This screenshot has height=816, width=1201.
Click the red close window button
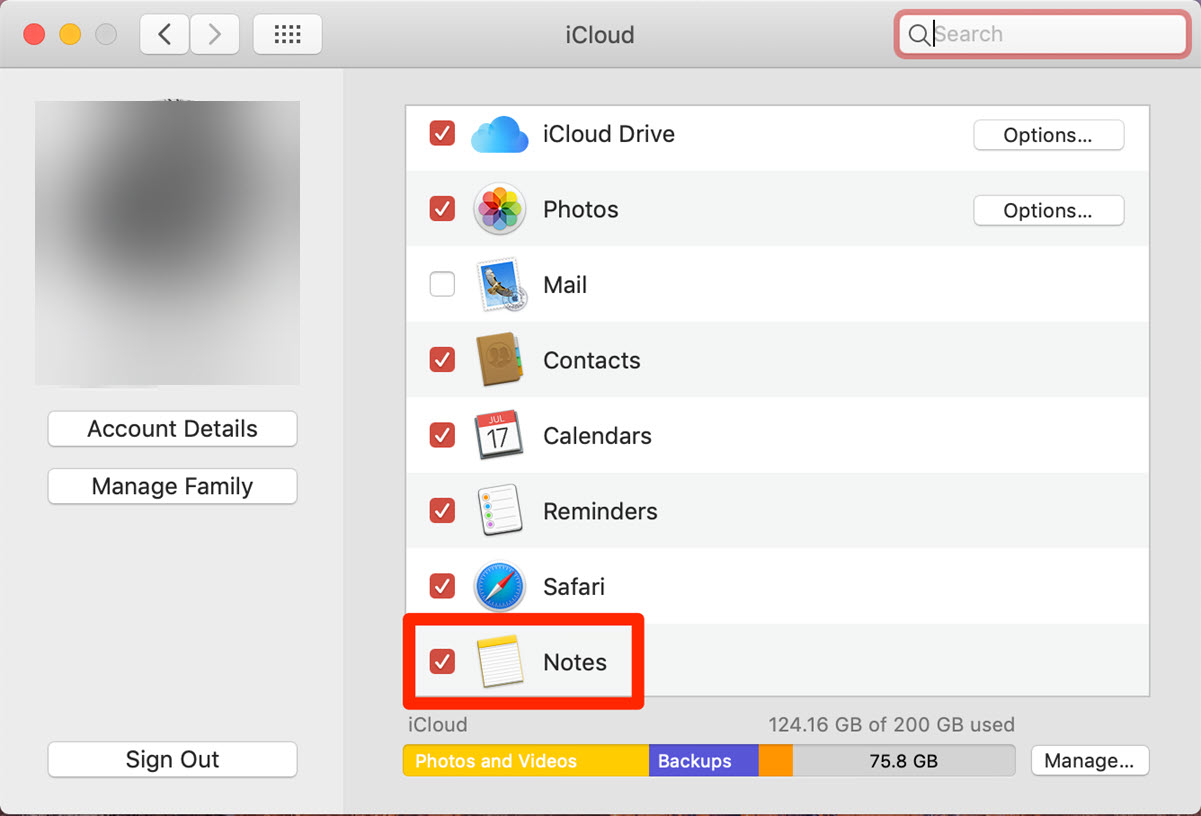(34, 35)
